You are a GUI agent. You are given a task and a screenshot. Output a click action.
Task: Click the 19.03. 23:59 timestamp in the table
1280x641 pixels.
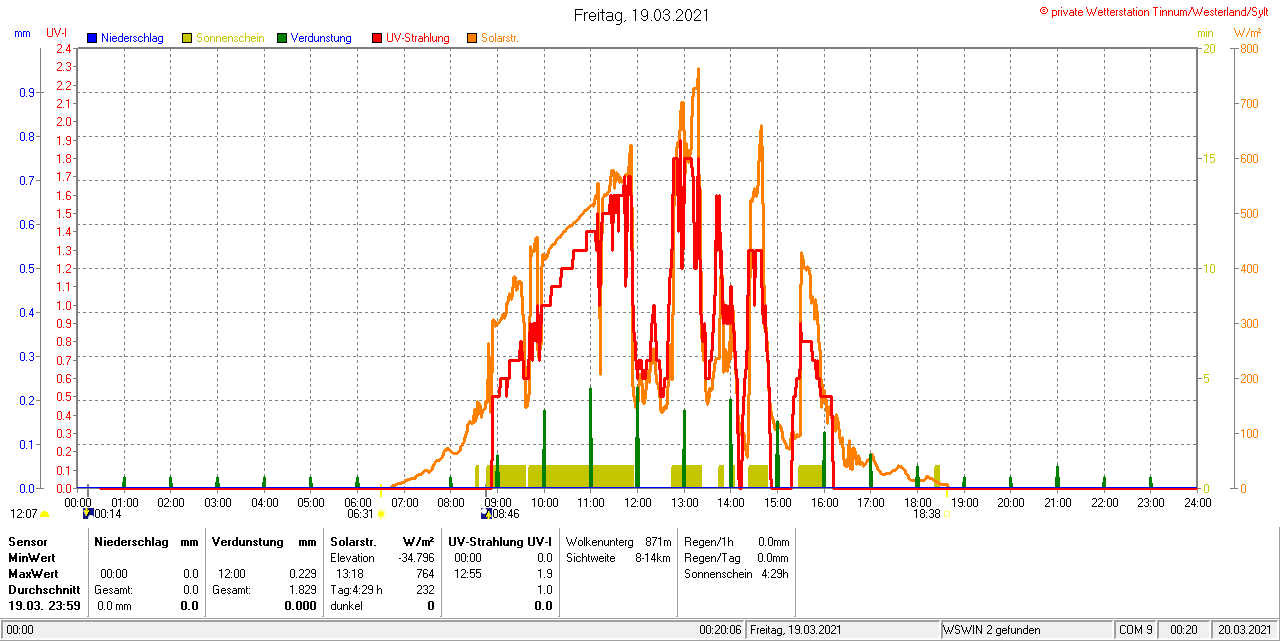tap(44, 606)
